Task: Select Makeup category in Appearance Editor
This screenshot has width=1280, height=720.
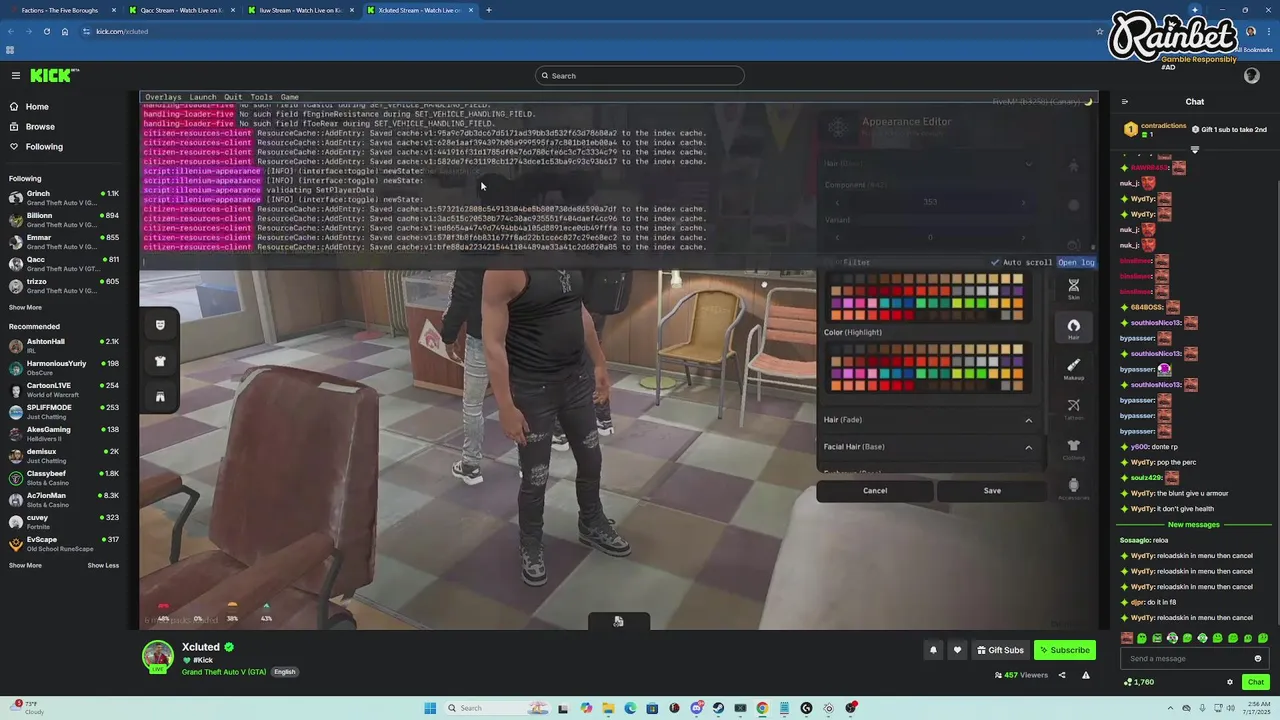Action: coord(1073,368)
